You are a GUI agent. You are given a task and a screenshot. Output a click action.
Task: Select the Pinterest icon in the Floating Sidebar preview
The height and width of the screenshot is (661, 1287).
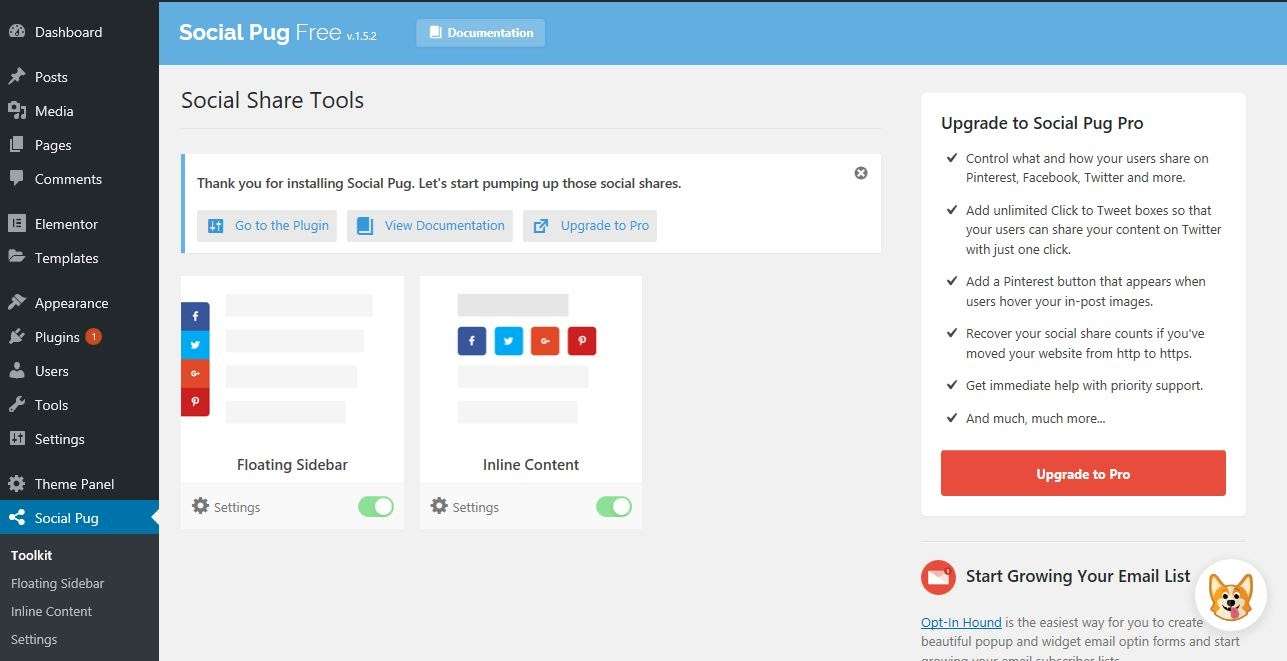coord(195,401)
